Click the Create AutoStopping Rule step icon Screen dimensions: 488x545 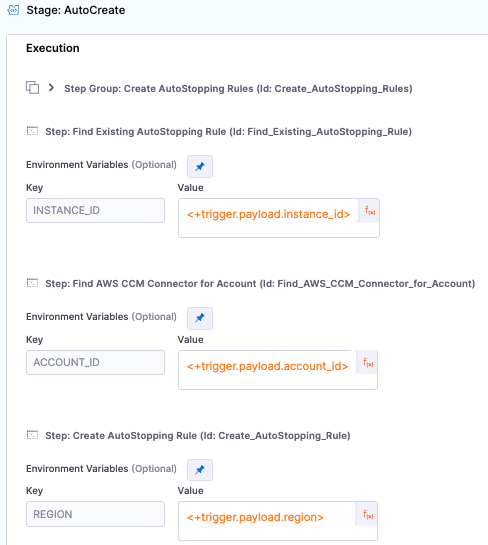(x=32, y=435)
